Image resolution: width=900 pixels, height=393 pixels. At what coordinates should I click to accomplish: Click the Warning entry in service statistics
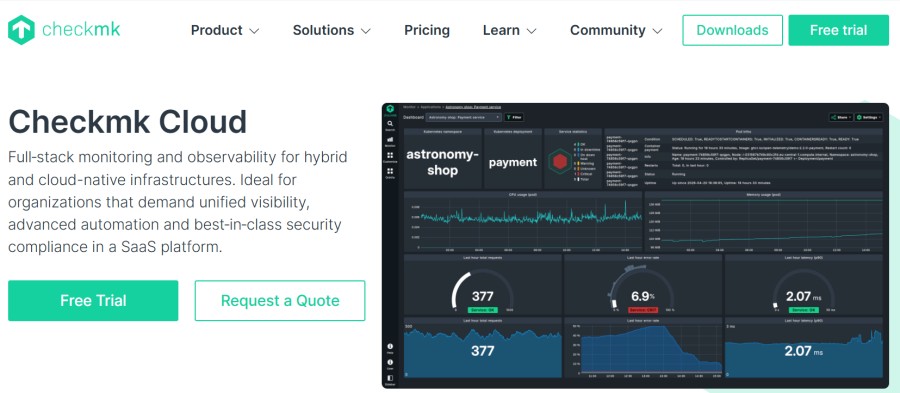click(x=585, y=163)
